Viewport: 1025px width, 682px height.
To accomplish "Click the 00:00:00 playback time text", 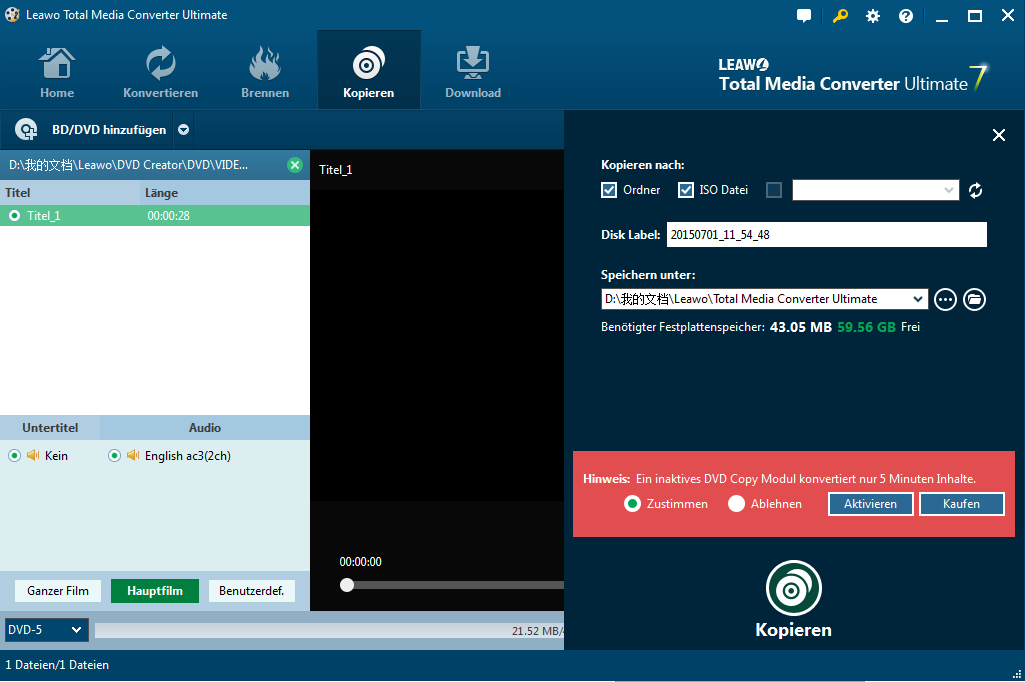I will tap(360, 562).
